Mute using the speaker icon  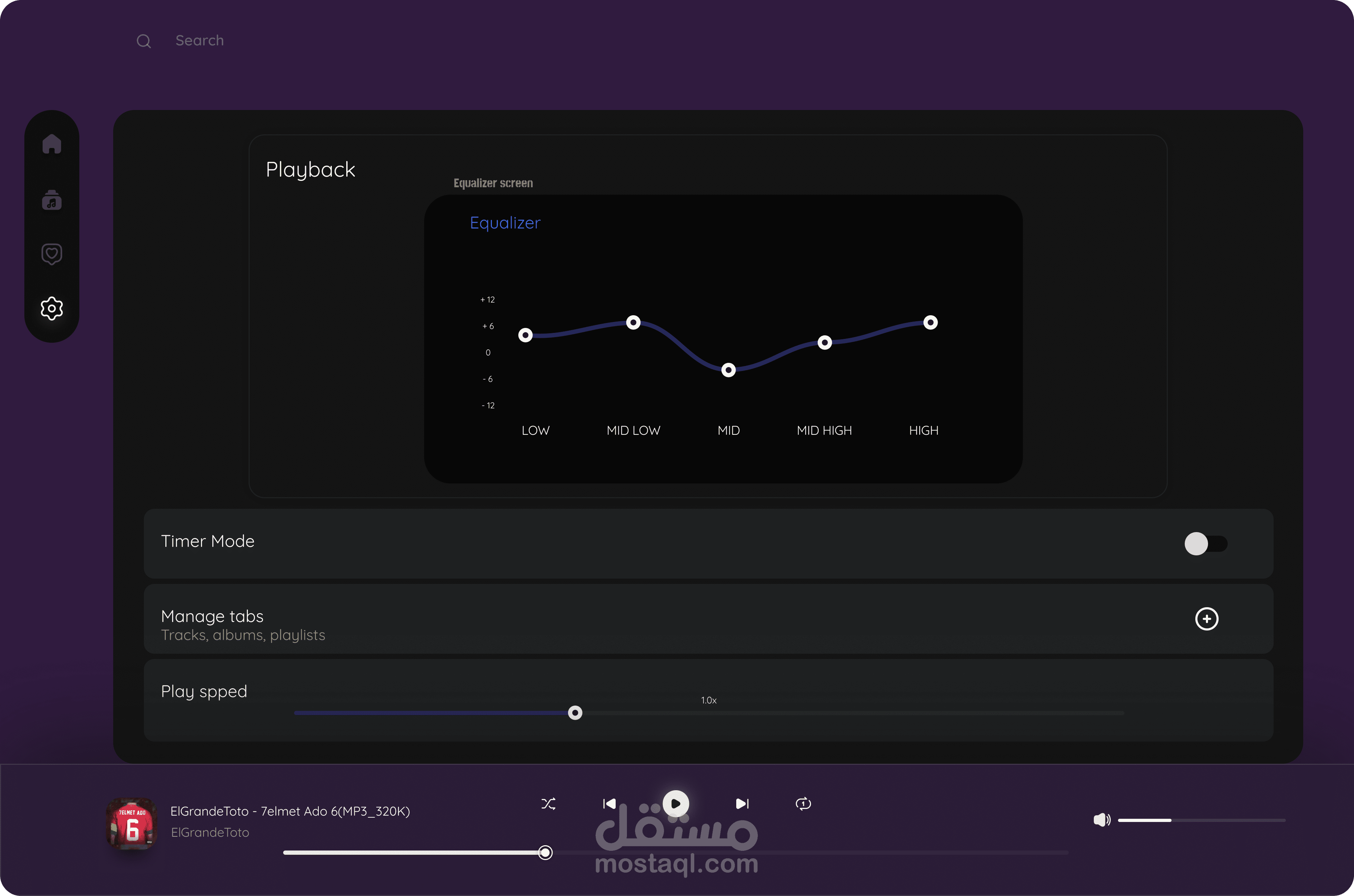click(x=1101, y=820)
